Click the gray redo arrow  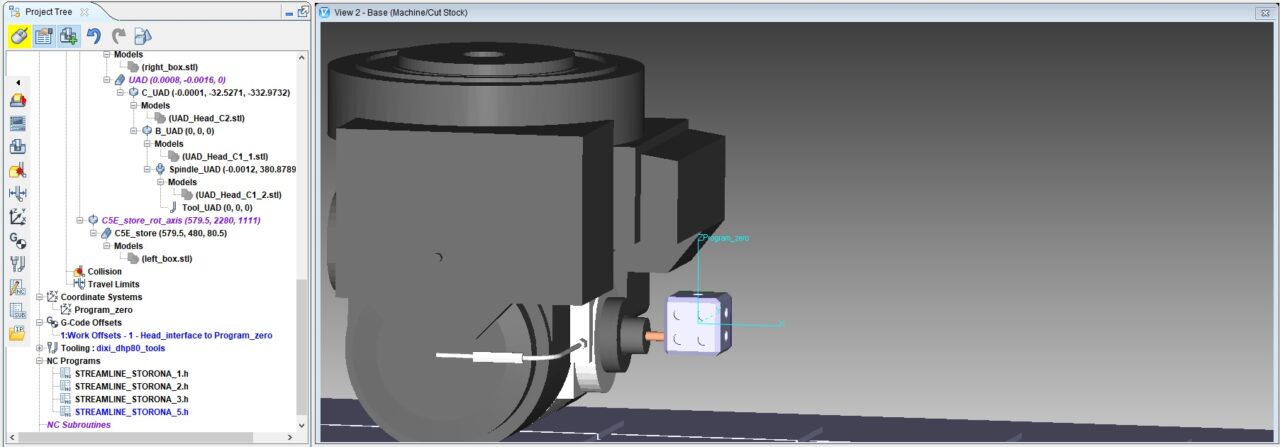118,36
